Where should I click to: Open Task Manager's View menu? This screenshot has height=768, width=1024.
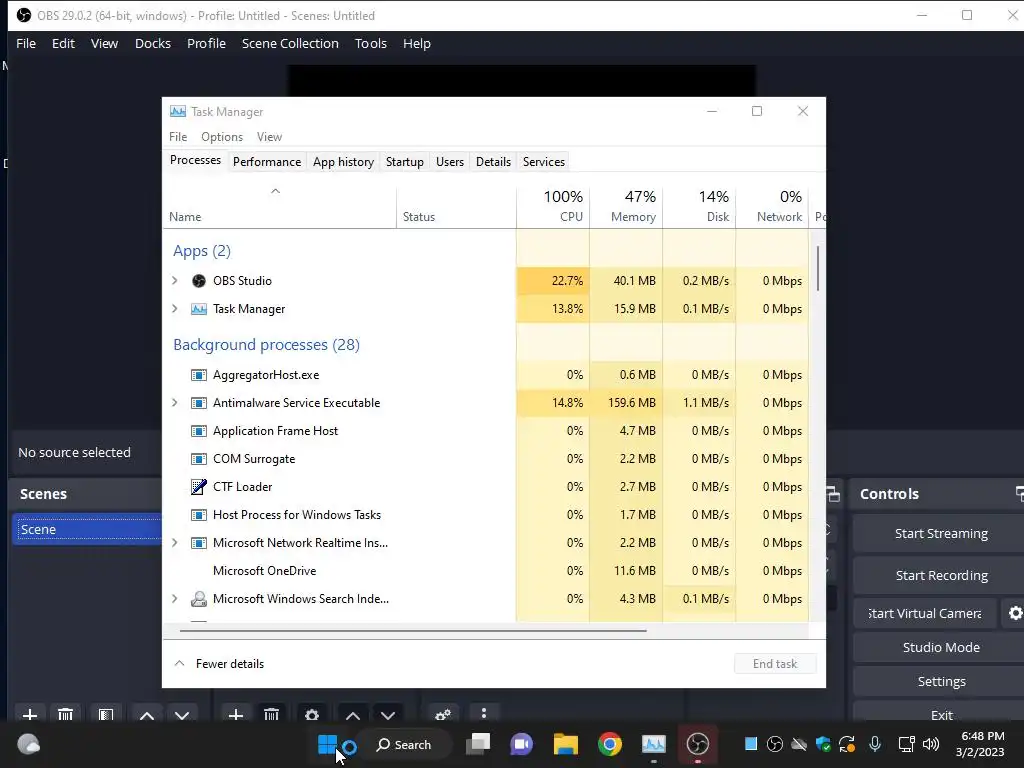[x=269, y=136]
